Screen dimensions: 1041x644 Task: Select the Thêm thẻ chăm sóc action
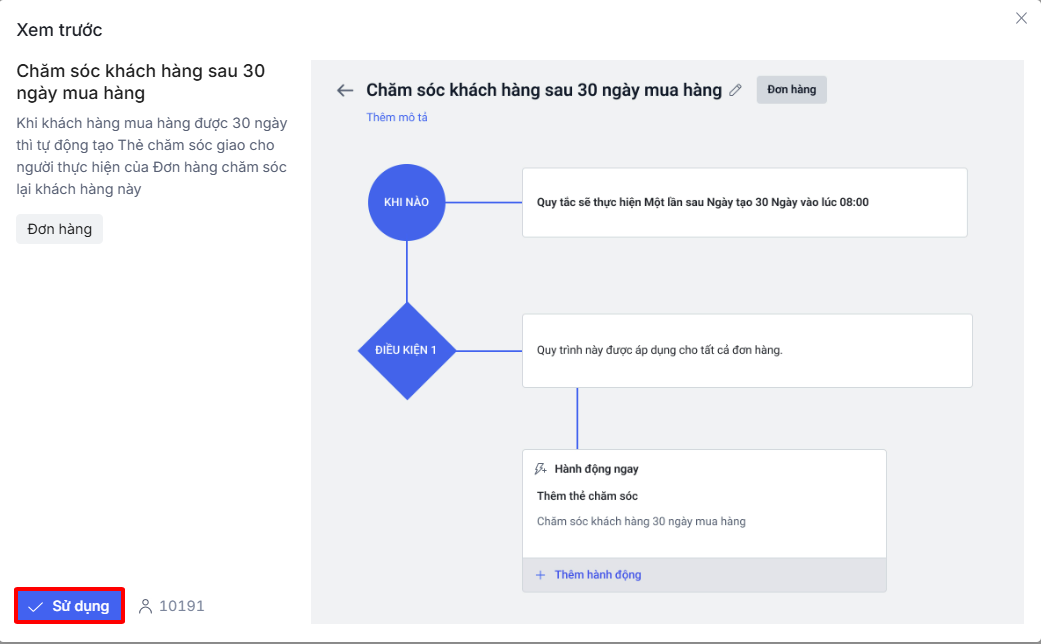[587, 496]
